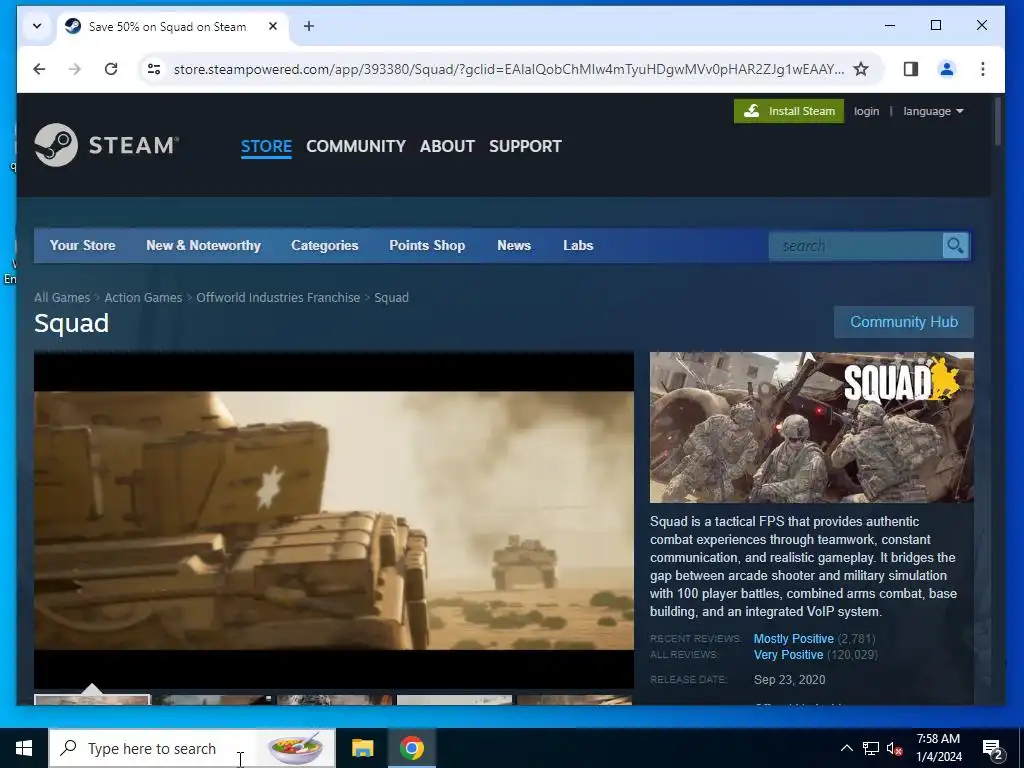Image resolution: width=1024 pixels, height=768 pixels.
Task: Show hidden system tray icons
Action: click(846, 748)
